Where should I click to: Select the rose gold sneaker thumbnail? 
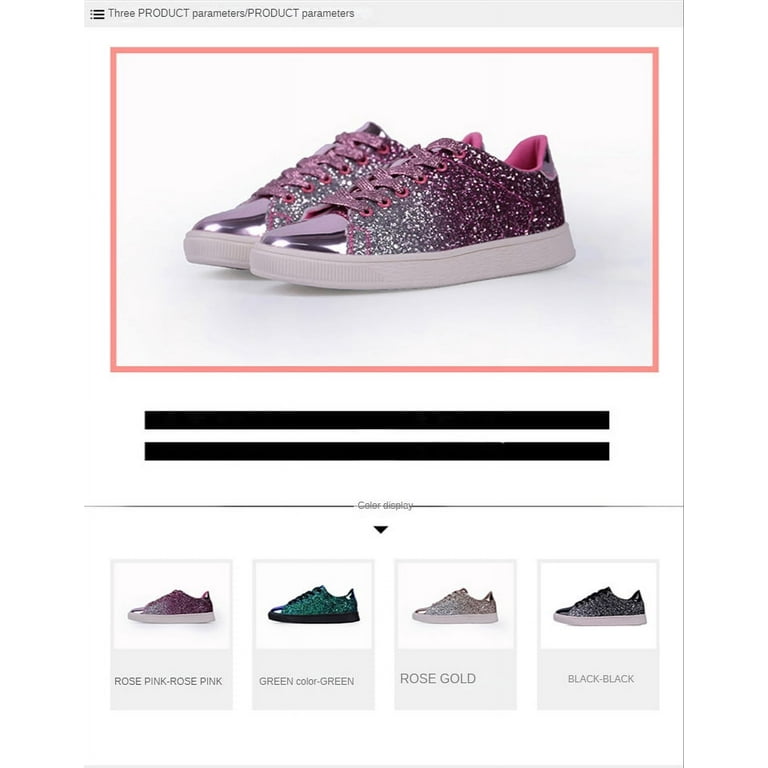point(456,605)
